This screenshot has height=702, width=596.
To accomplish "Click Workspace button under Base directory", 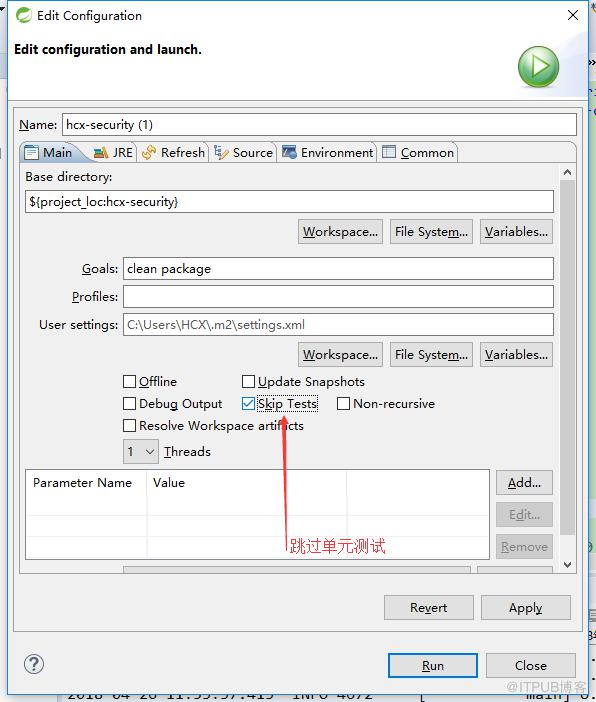I will [340, 231].
